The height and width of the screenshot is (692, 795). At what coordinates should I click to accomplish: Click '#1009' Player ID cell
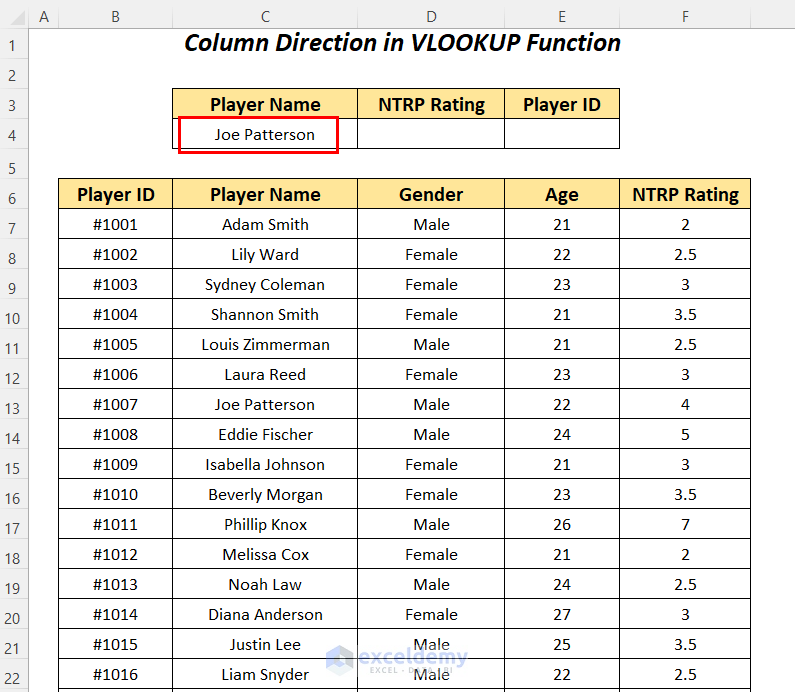click(x=116, y=464)
